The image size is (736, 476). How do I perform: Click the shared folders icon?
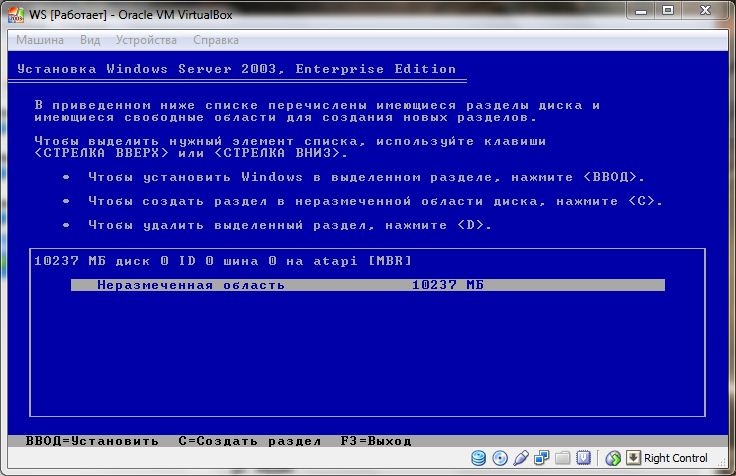point(562,458)
